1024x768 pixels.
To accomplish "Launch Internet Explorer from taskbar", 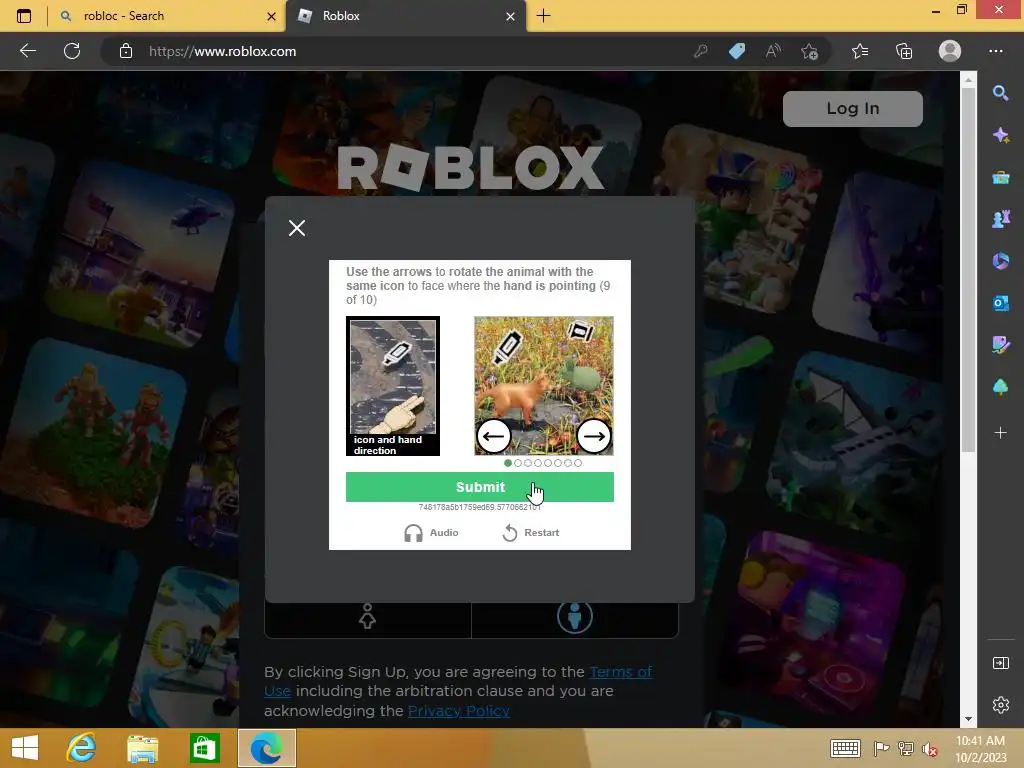I will [82, 748].
